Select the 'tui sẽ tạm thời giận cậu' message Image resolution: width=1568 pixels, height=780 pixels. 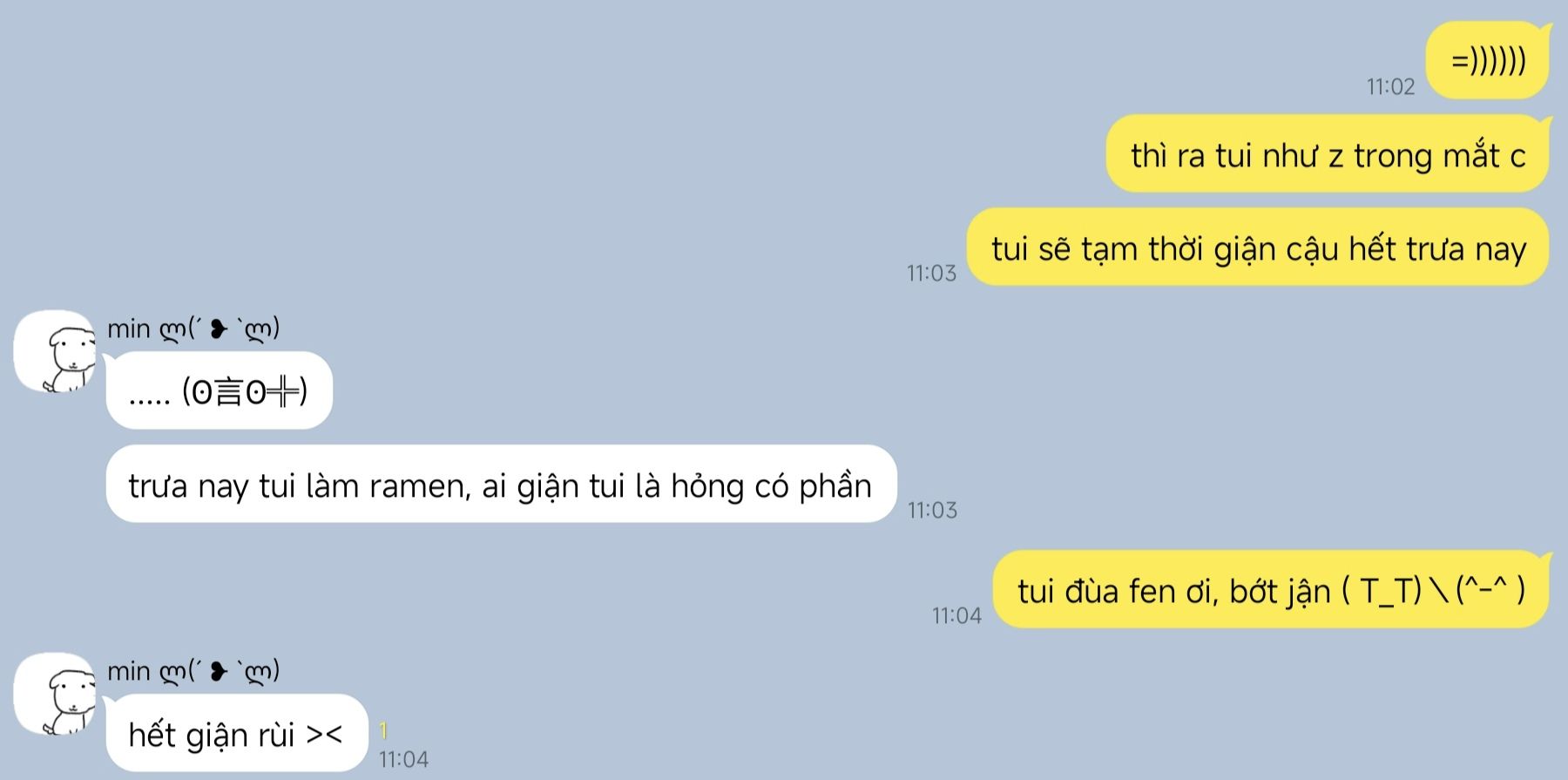[1259, 248]
